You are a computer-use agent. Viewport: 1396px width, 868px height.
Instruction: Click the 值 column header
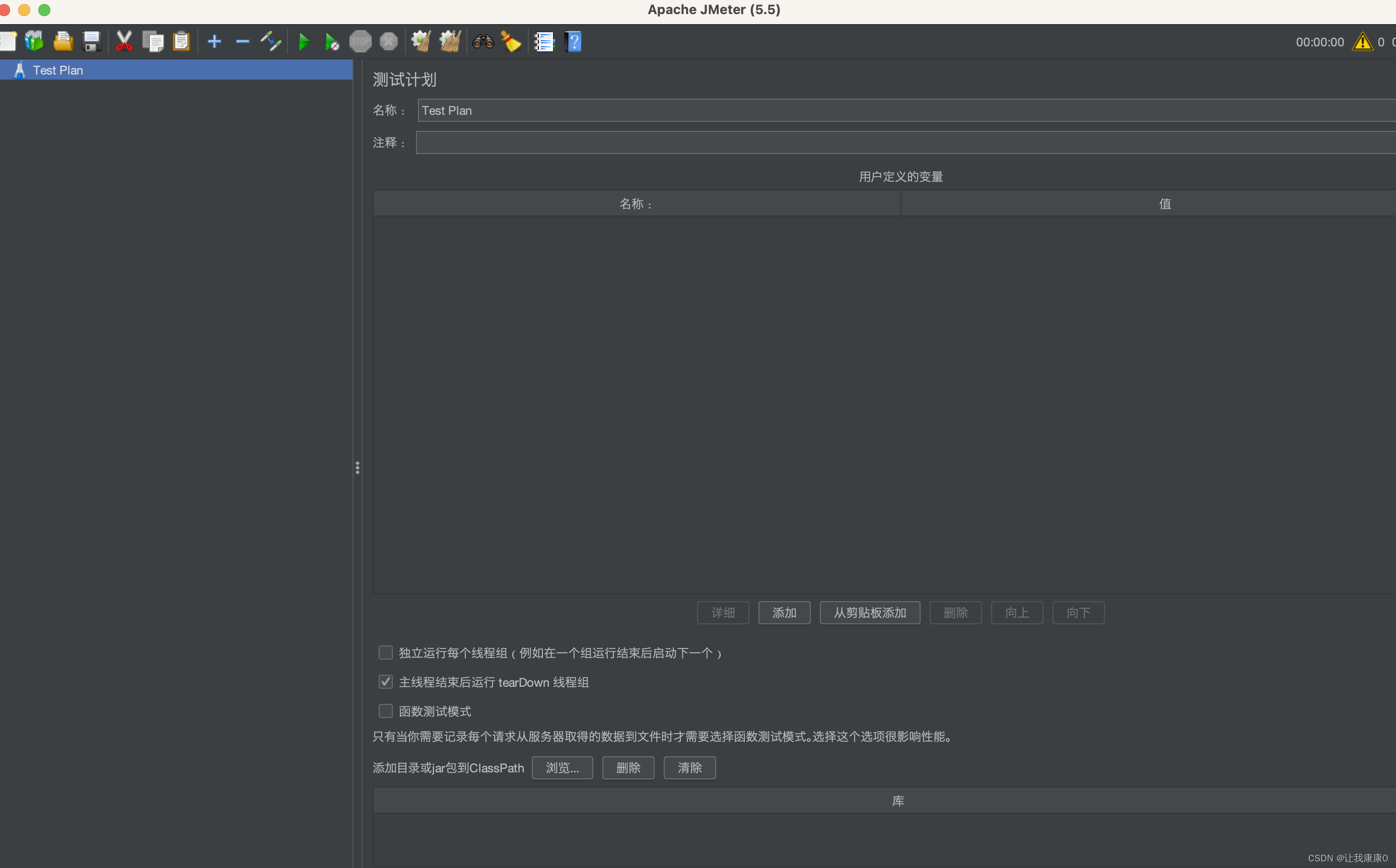pyautogui.click(x=1149, y=203)
